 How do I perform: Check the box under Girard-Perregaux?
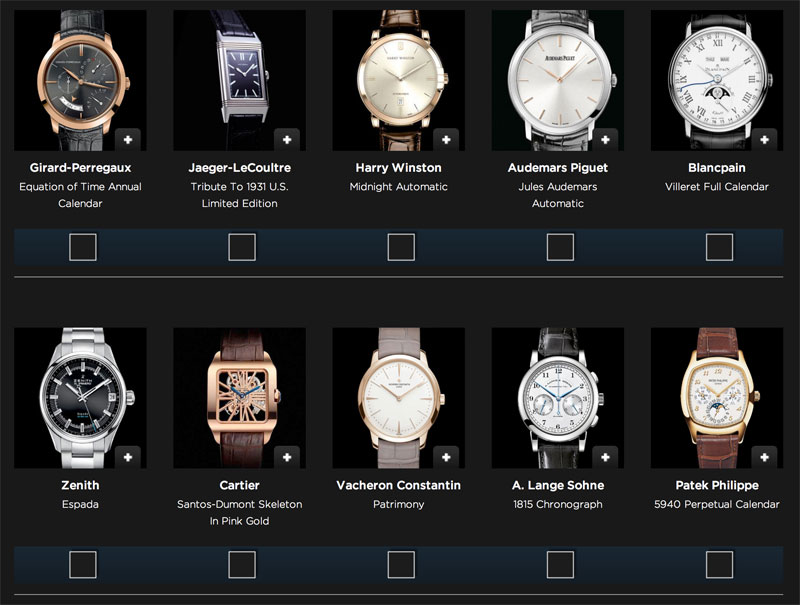[x=83, y=247]
